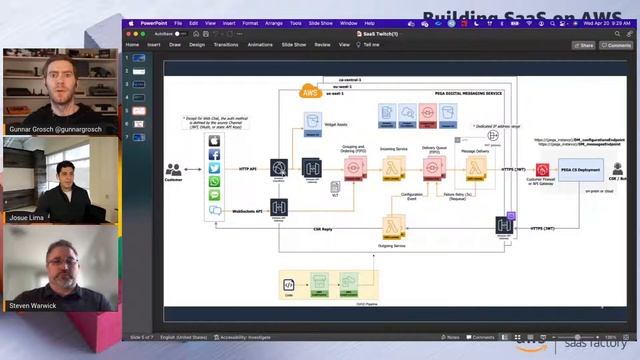Open the Apple menu
This screenshot has width=640, height=360.
(x=131, y=23)
